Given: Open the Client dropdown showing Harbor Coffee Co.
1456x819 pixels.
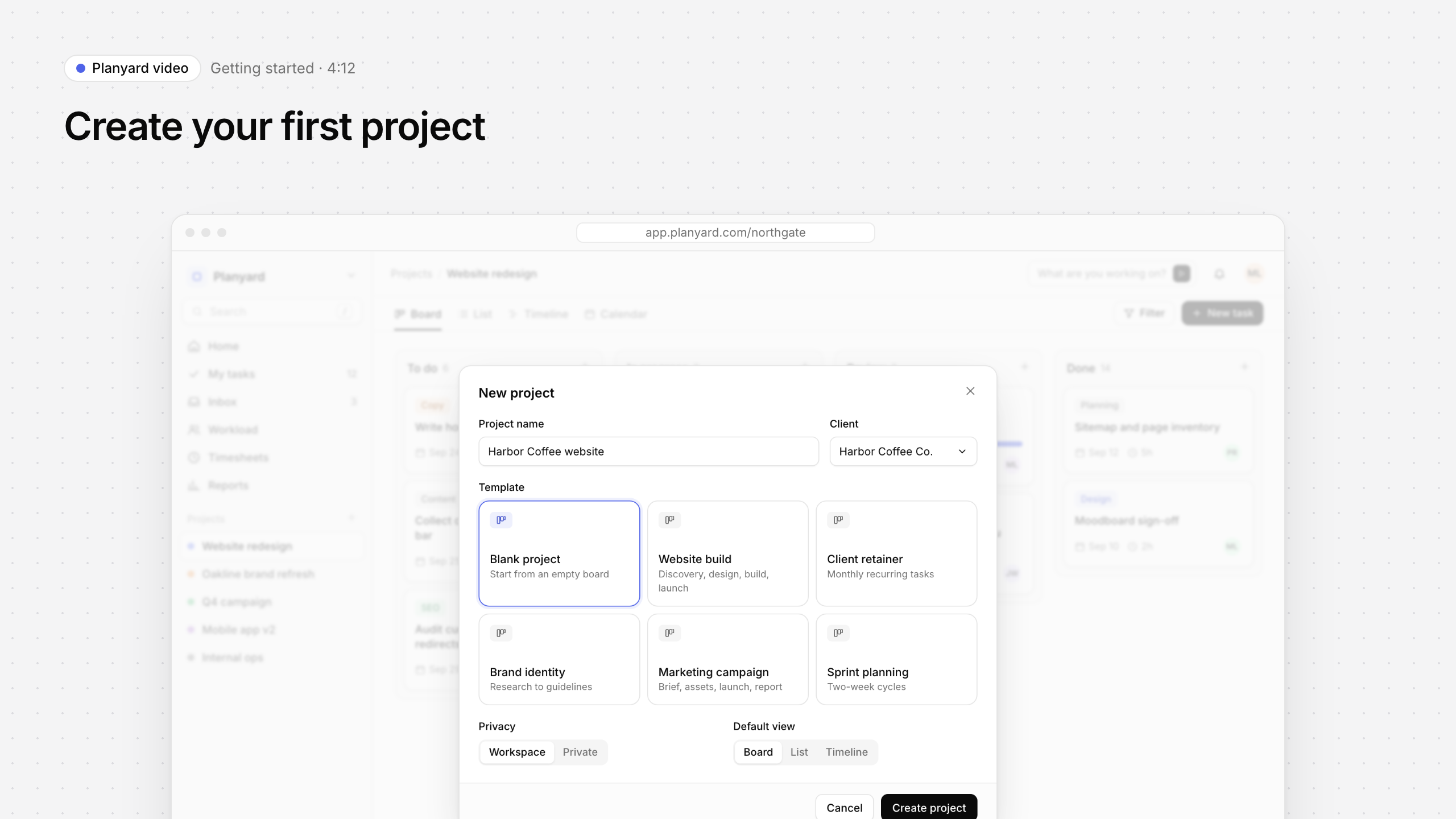Looking at the screenshot, I should [903, 452].
